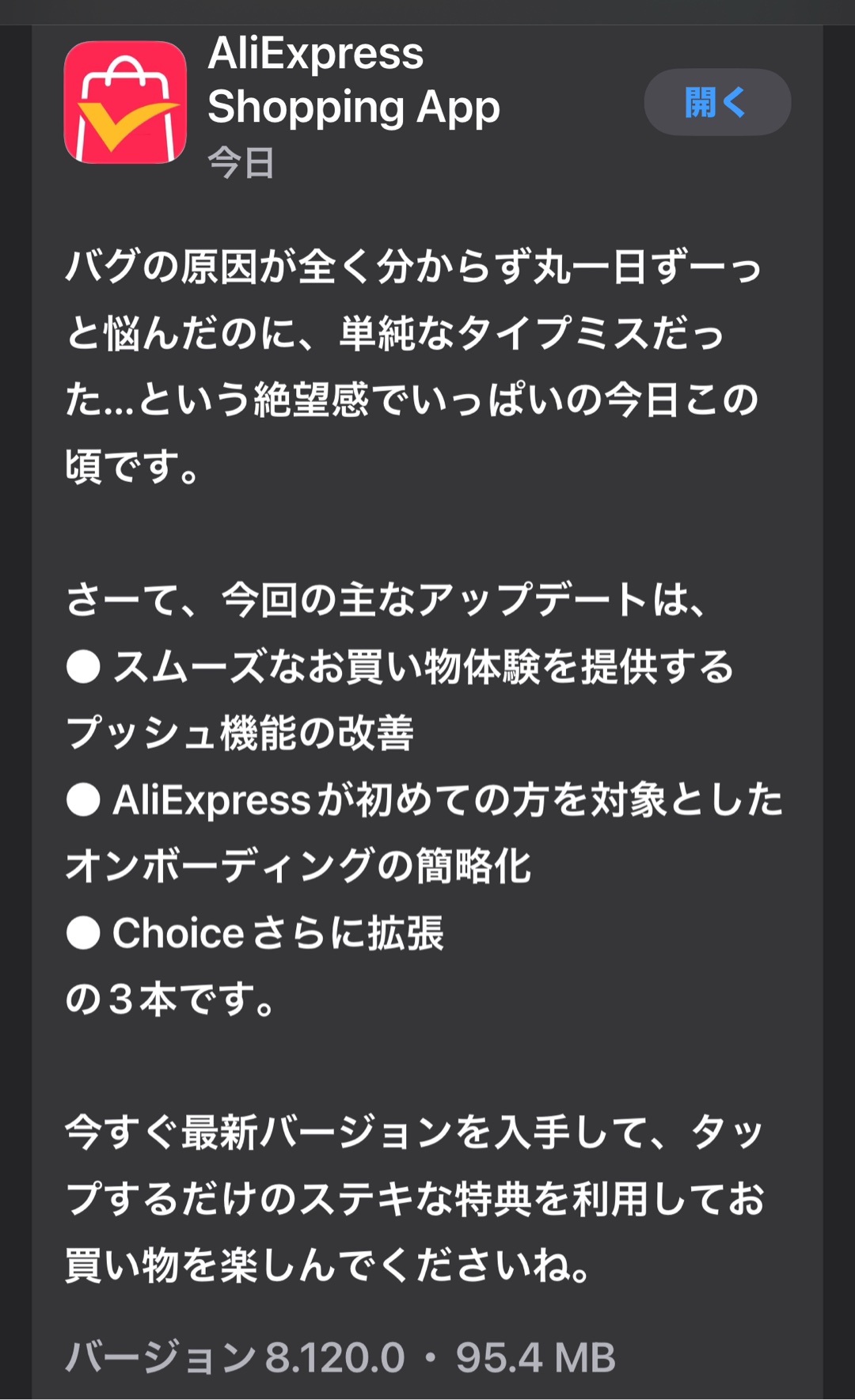Click the プッシュ機能の改善 line
Image resolution: width=855 pixels, height=1400 pixels.
(240, 733)
